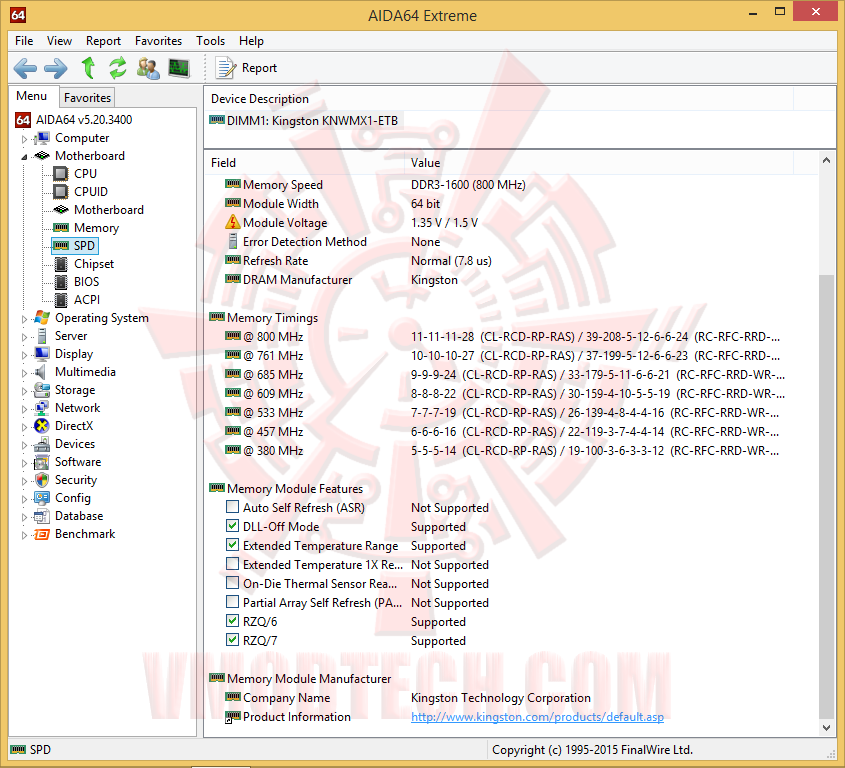Open the ACPI tree item
This screenshot has height=768, width=845.
point(87,300)
